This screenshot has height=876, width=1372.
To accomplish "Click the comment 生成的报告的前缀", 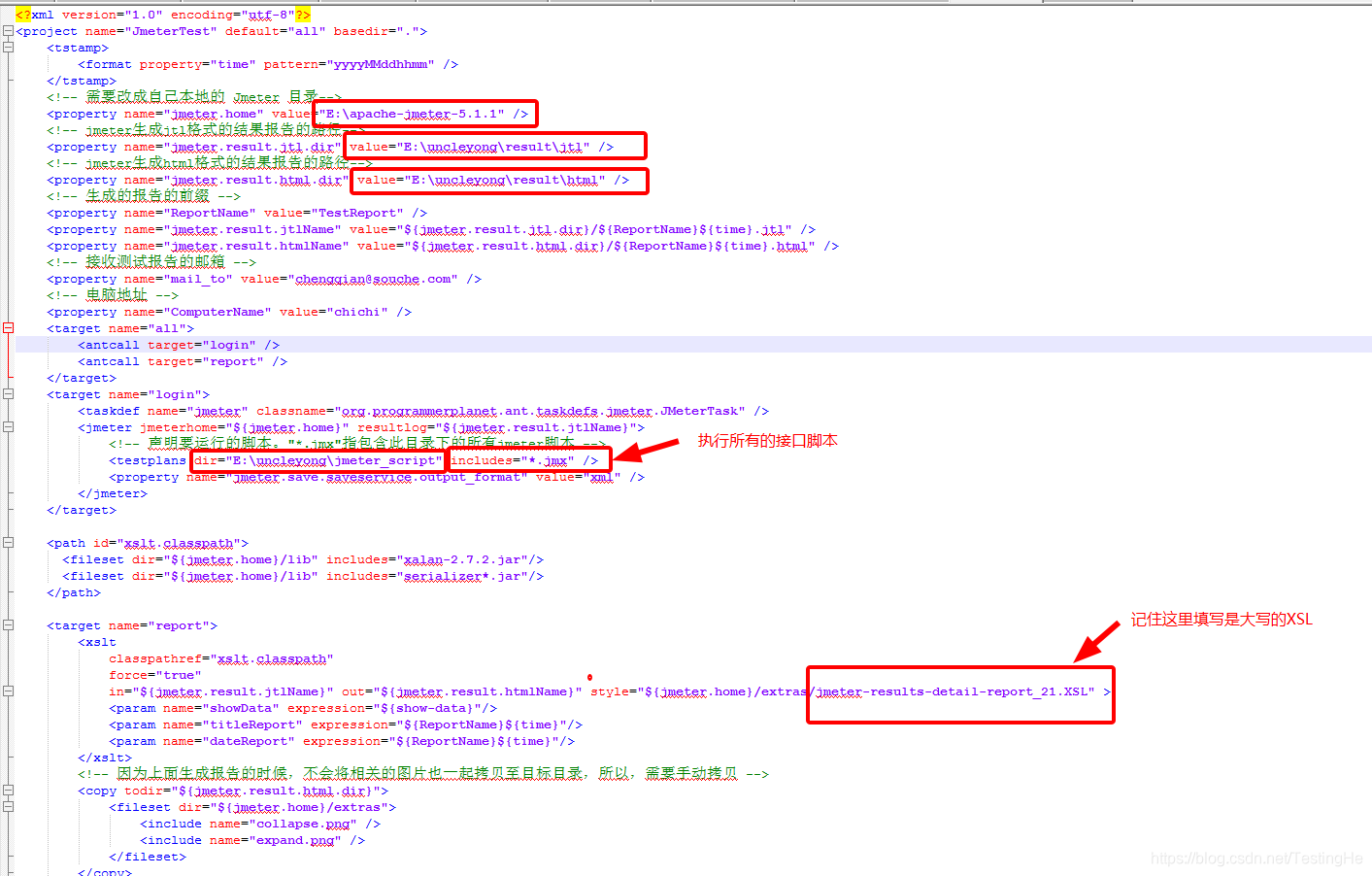I will pyautogui.click(x=144, y=196).
